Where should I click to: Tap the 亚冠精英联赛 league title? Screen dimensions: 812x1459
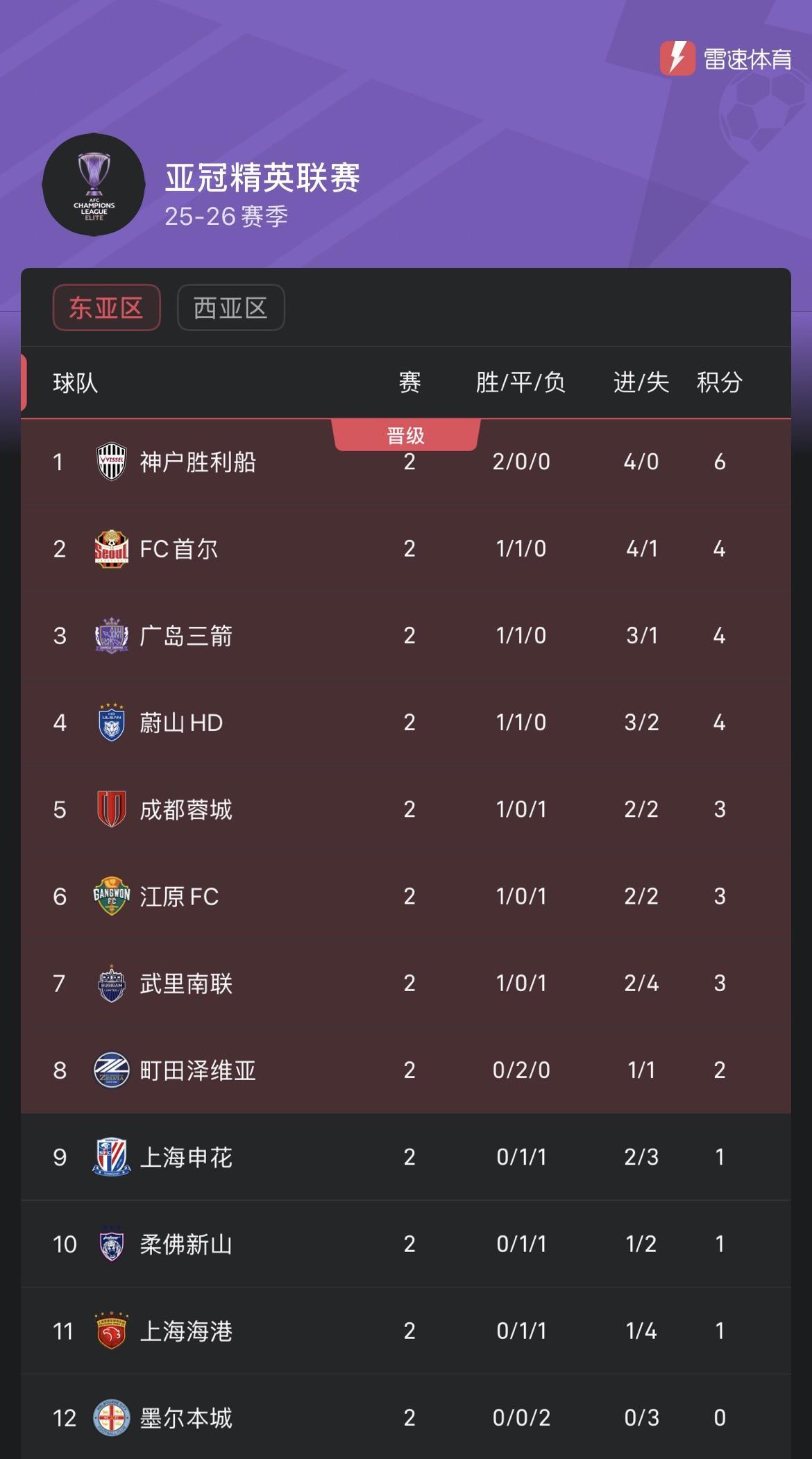coord(262,178)
